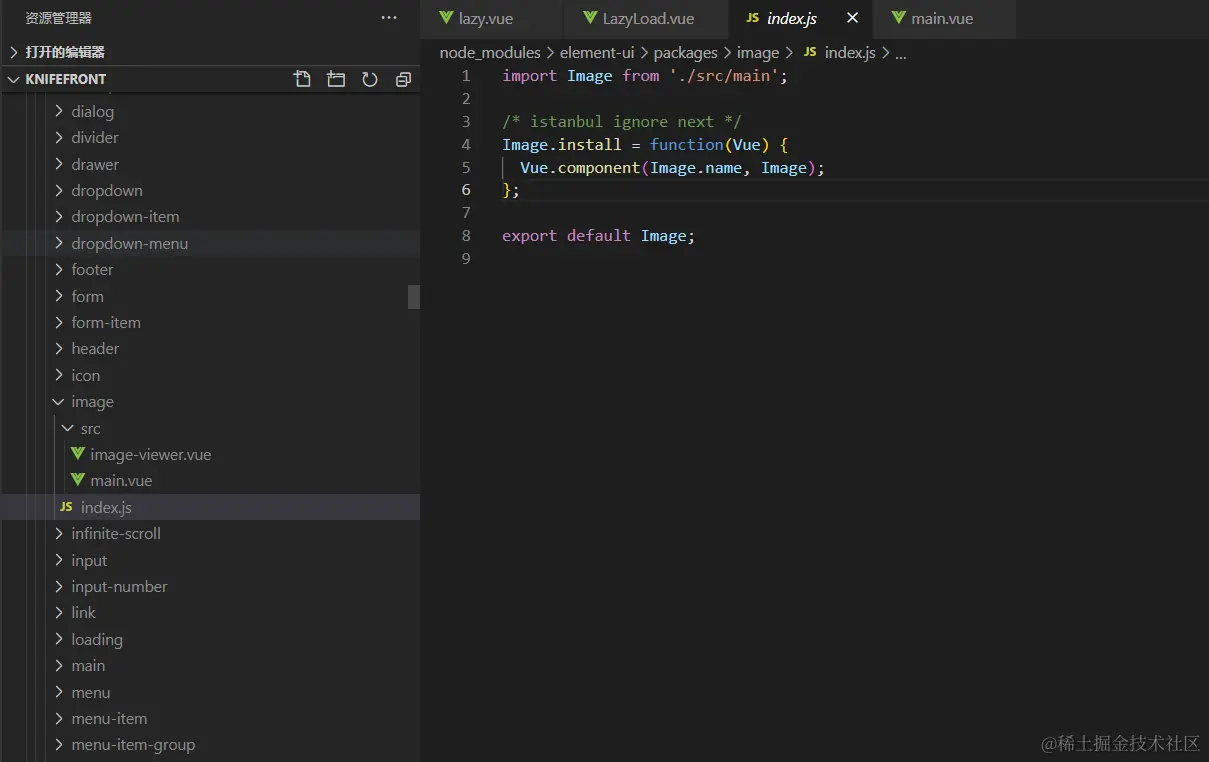
Task: Expand the drawer folder
Action: point(210,164)
